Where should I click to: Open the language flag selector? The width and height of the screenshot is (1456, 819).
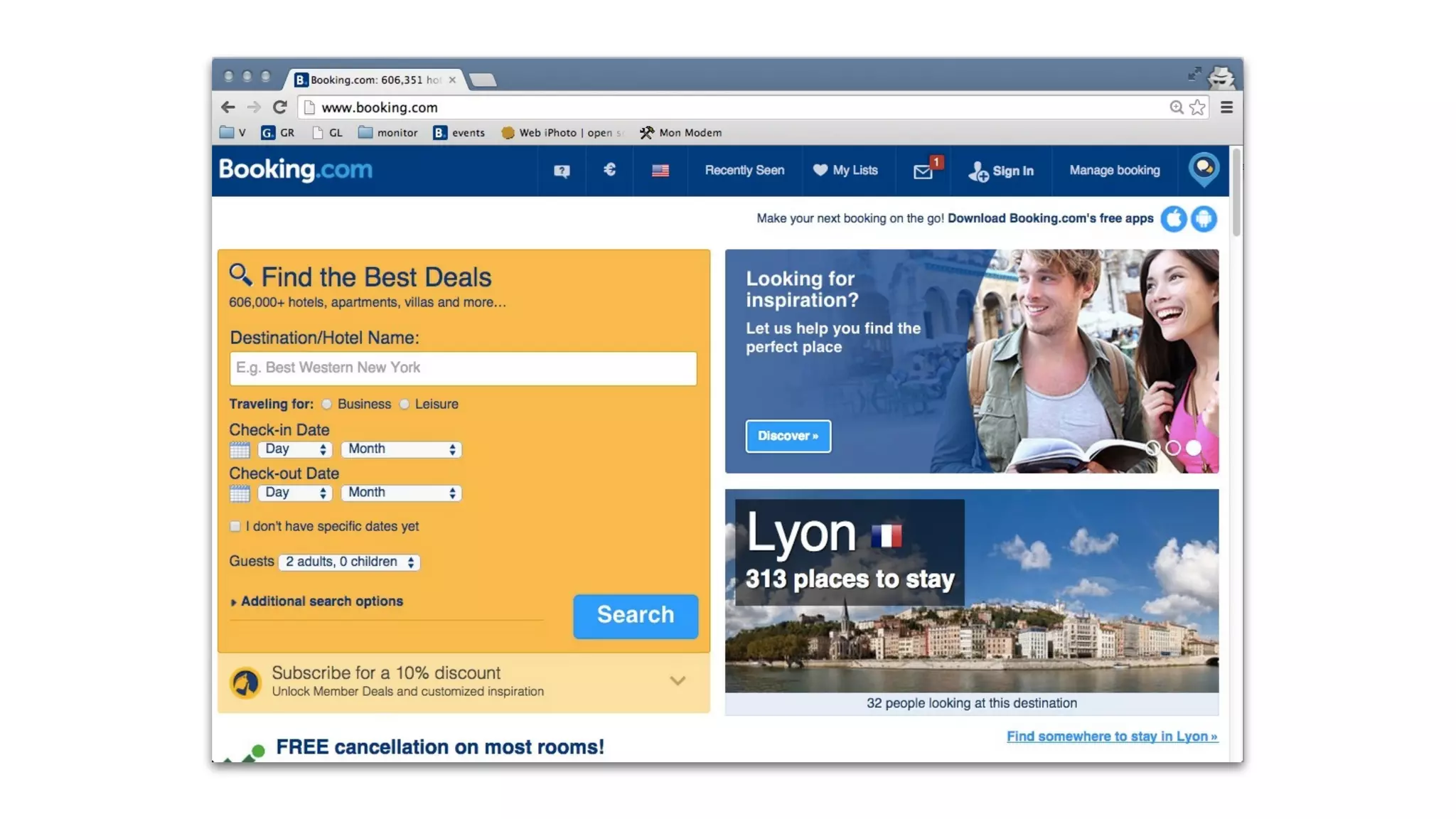point(660,171)
